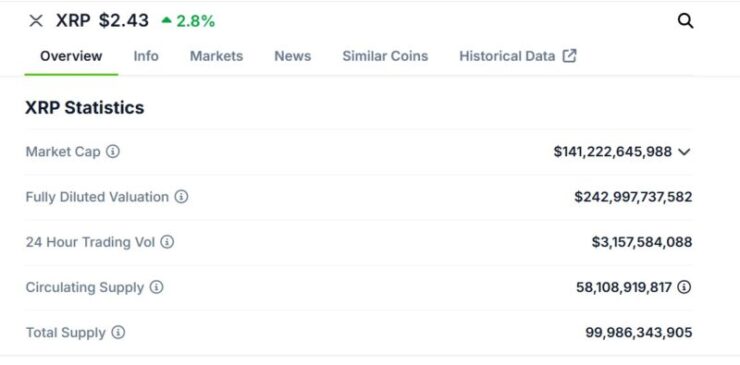Click the XRP $2.43 price header
The width and height of the screenshot is (740, 365).
pyautogui.click(x=102, y=21)
